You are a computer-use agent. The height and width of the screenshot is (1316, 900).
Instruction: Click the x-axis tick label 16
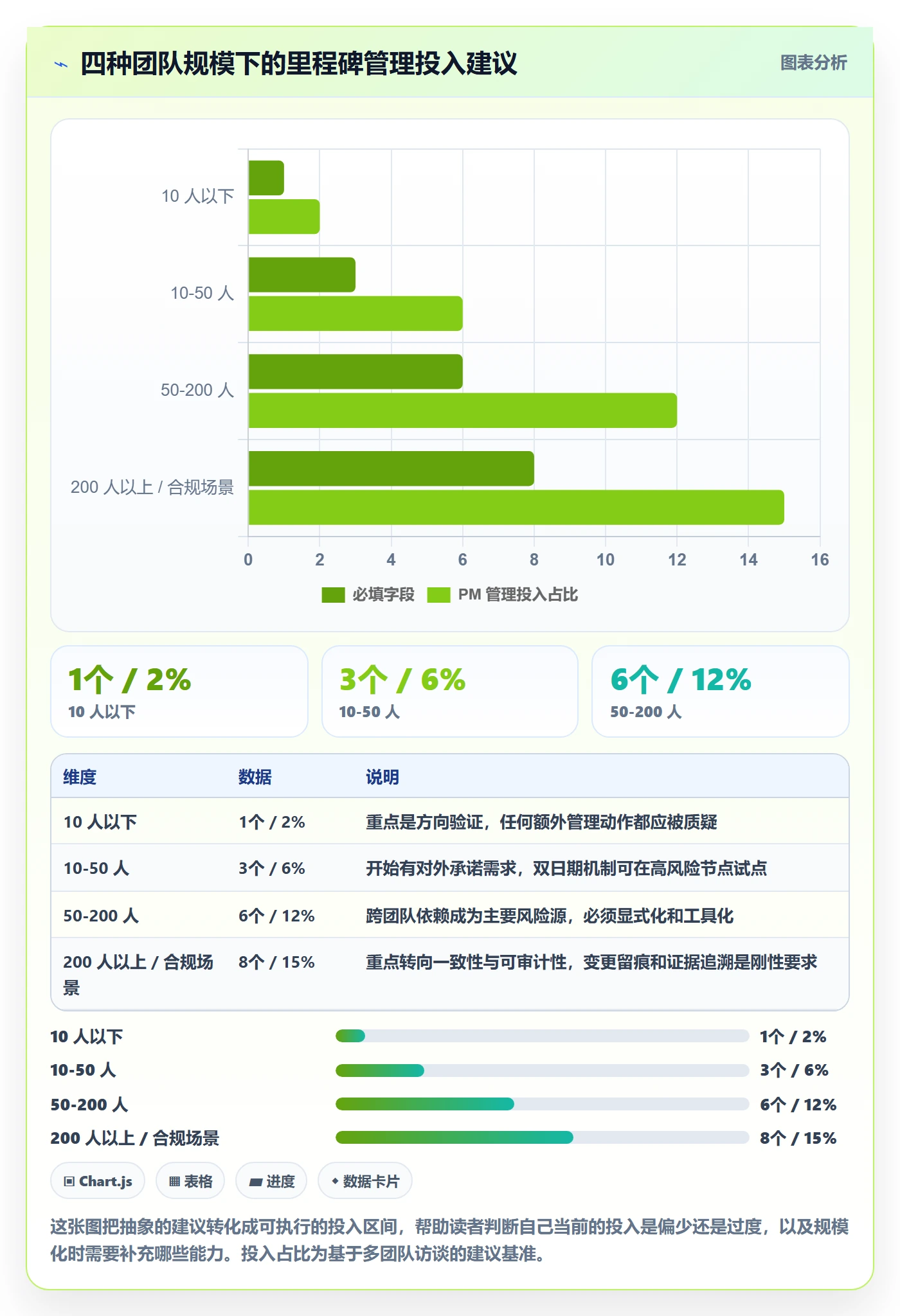coord(820,560)
